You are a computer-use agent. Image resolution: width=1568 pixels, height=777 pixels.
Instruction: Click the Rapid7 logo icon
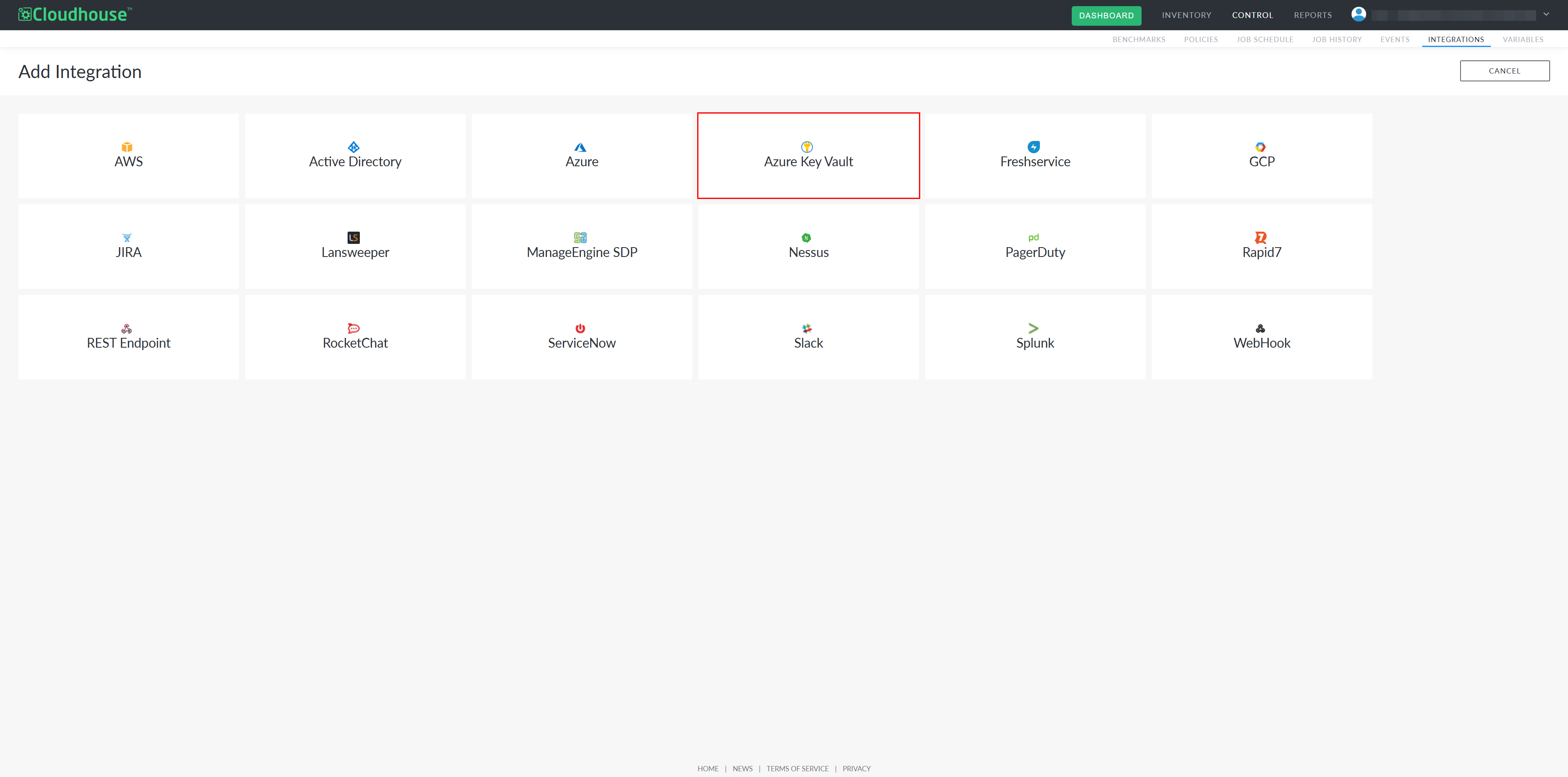[x=1260, y=238]
